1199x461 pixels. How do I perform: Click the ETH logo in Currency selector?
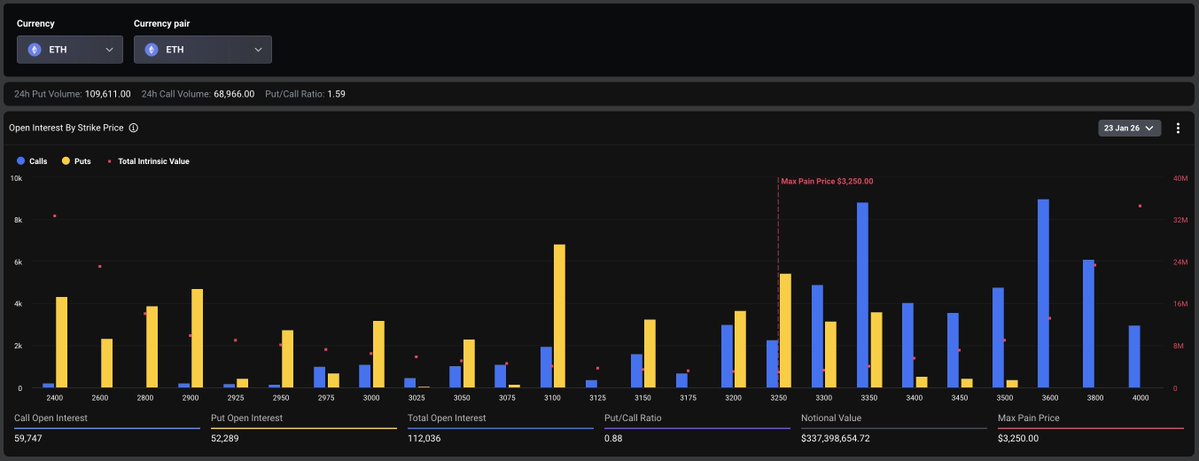pos(35,49)
